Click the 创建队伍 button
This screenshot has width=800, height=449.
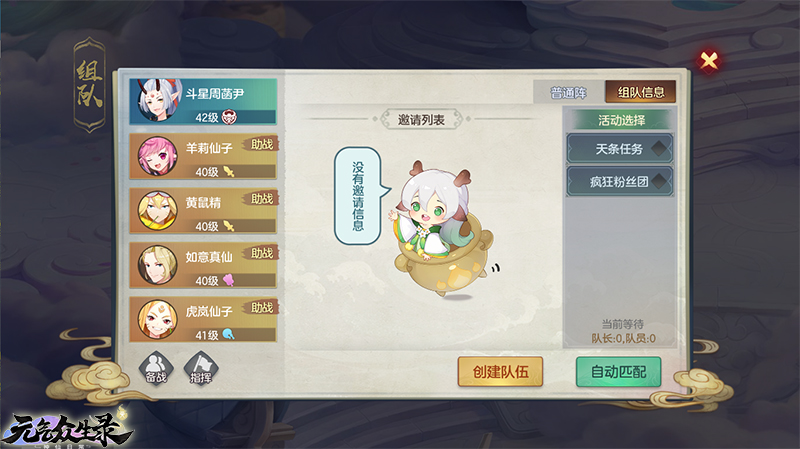pos(500,371)
